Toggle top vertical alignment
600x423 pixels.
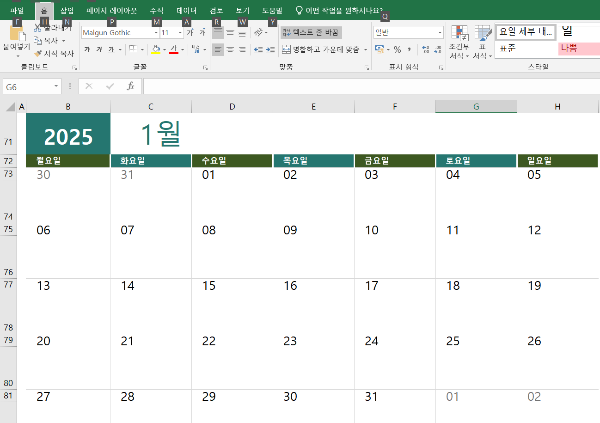click(x=217, y=33)
